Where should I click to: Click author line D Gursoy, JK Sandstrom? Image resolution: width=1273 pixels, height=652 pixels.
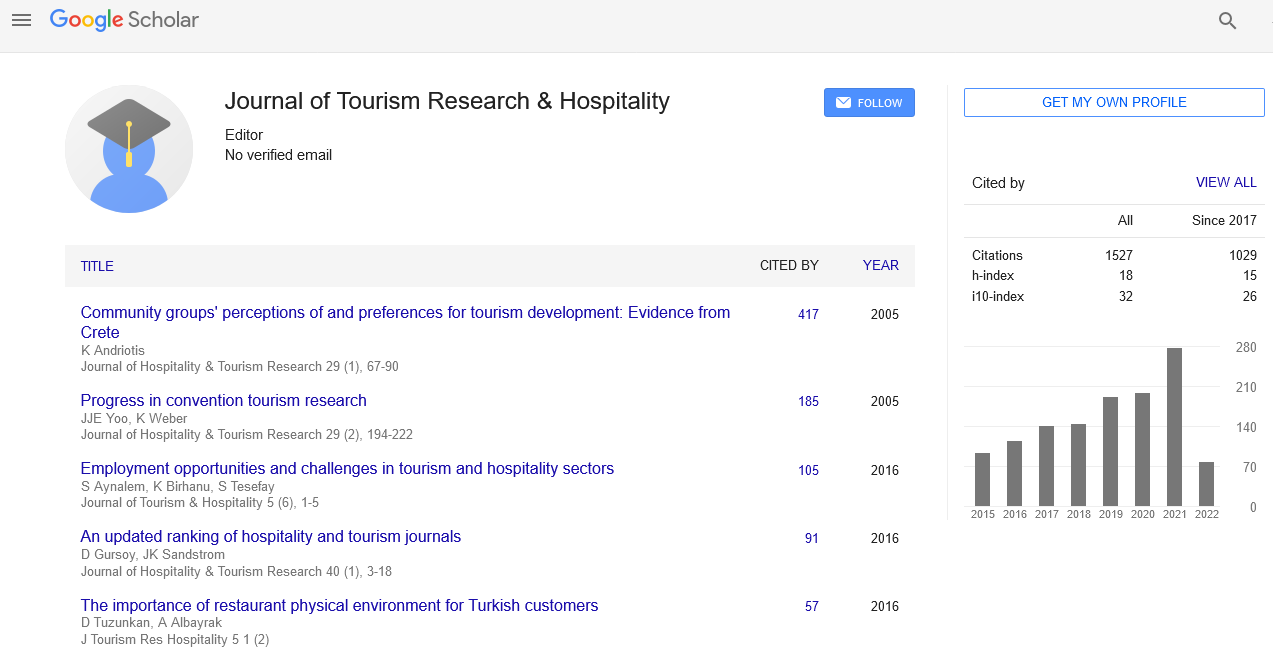[x=153, y=555]
